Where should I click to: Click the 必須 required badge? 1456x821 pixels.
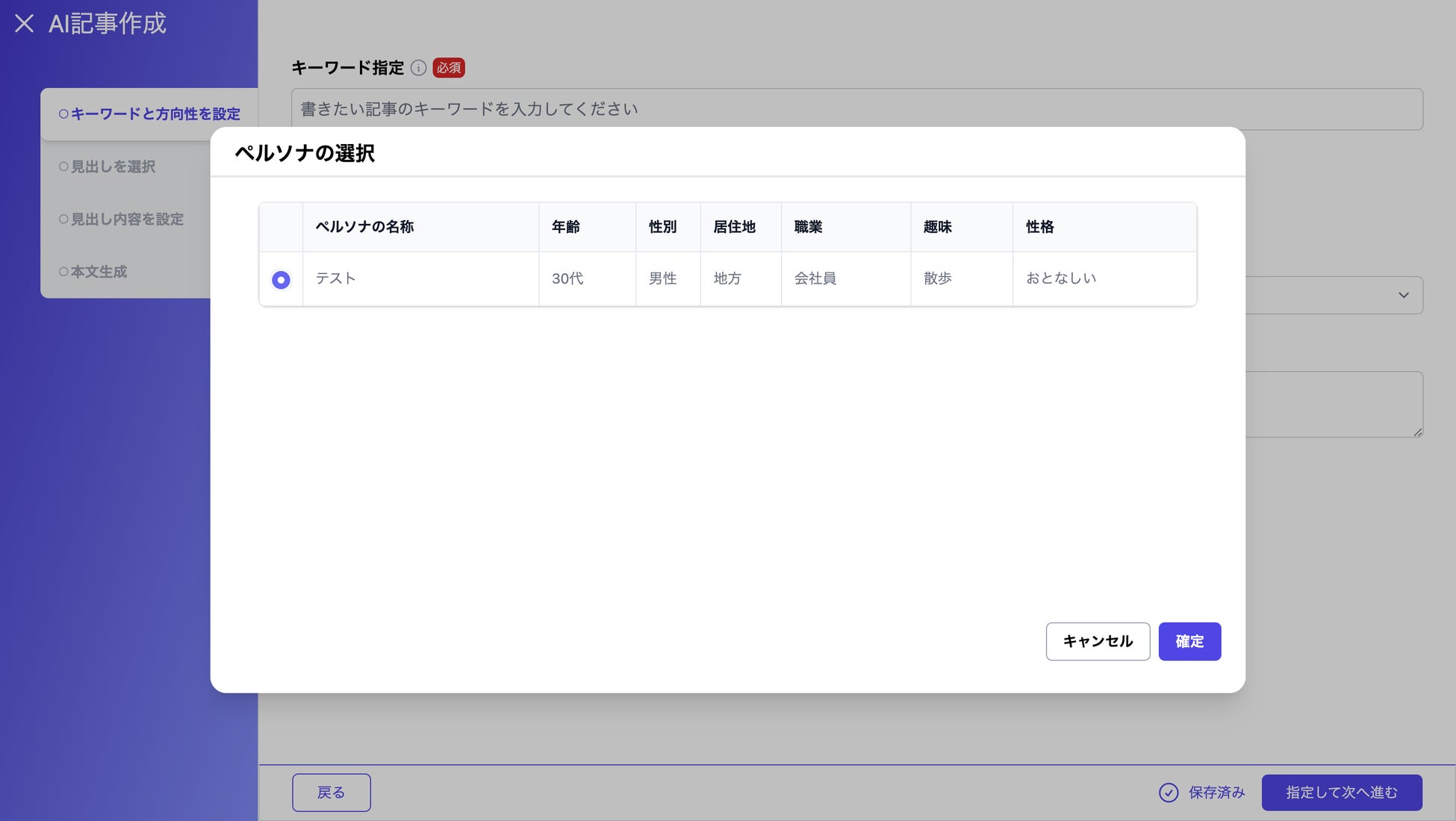tap(449, 68)
